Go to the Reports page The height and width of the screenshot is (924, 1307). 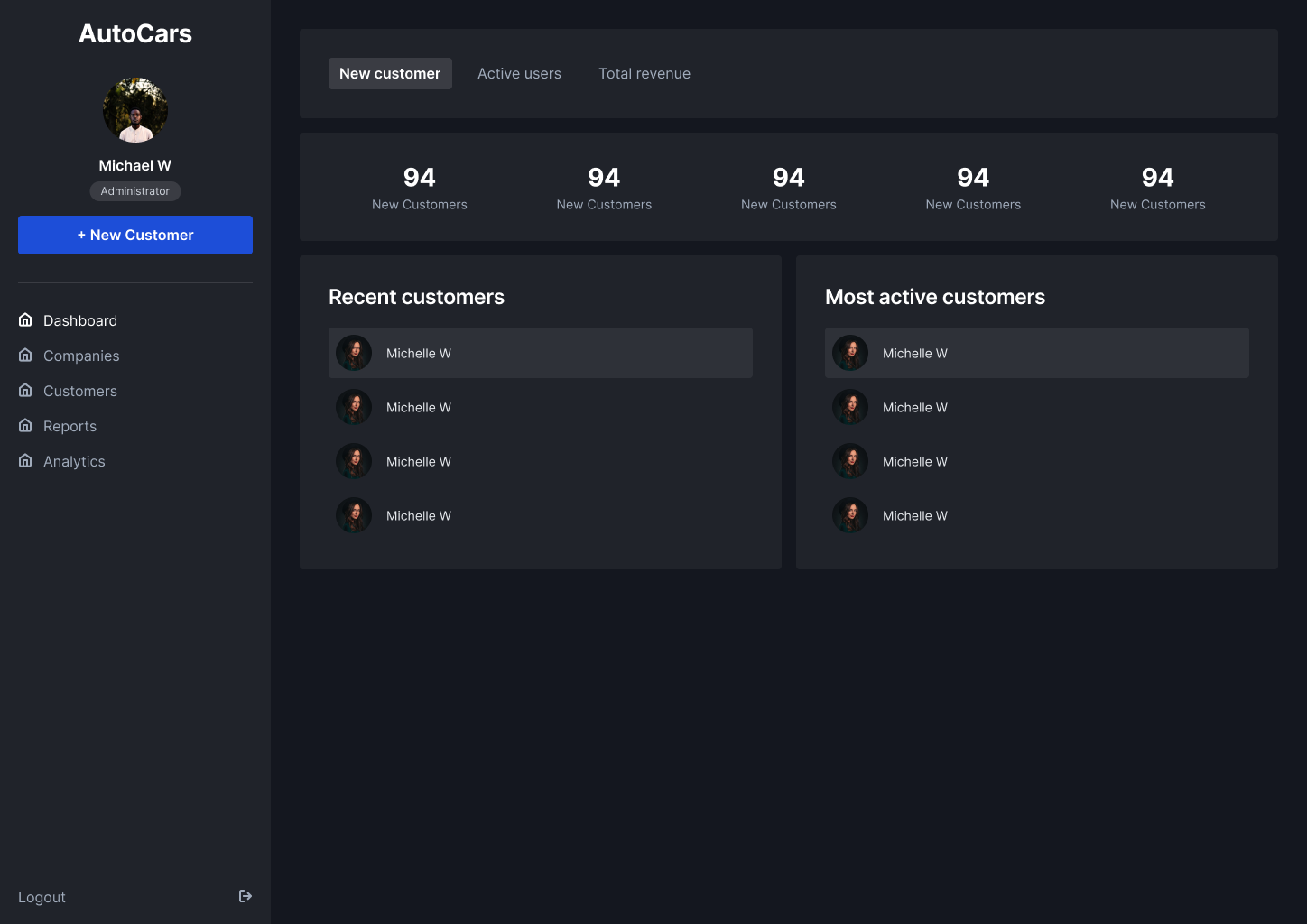pyautogui.click(x=70, y=426)
